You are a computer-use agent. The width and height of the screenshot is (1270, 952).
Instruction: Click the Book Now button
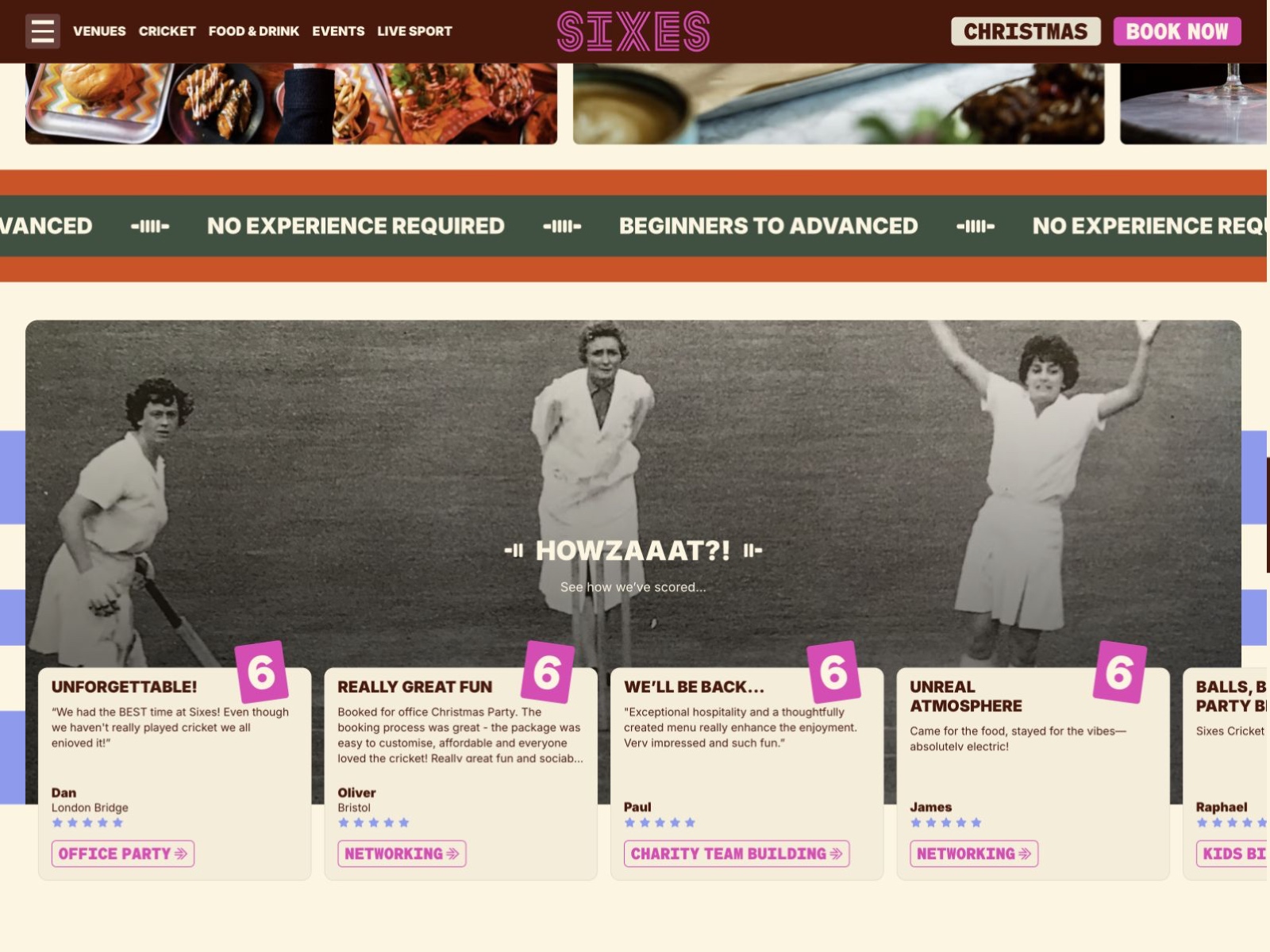[1177, 31]
